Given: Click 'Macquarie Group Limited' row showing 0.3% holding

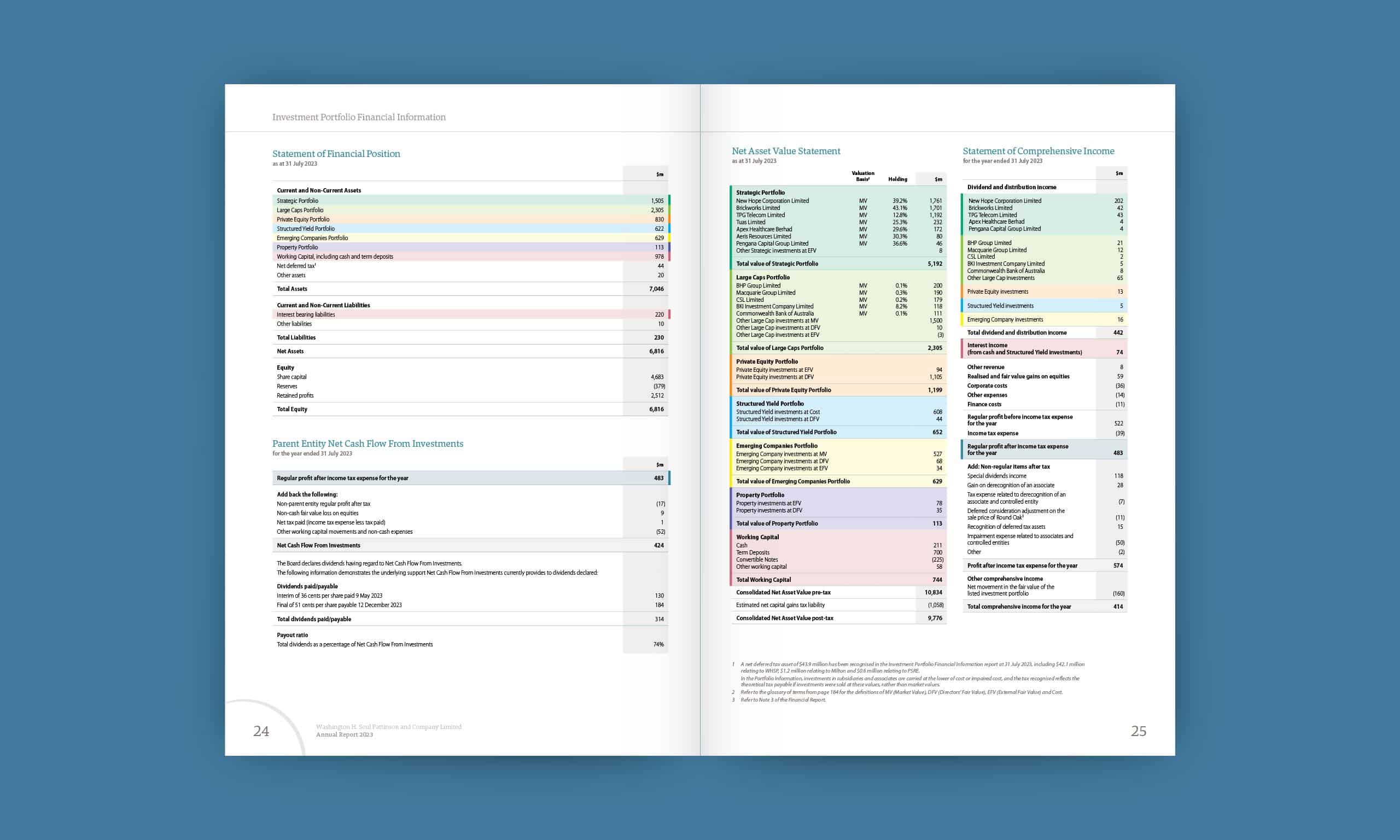Looking at the screenshot, I should (x=839, y=293).
